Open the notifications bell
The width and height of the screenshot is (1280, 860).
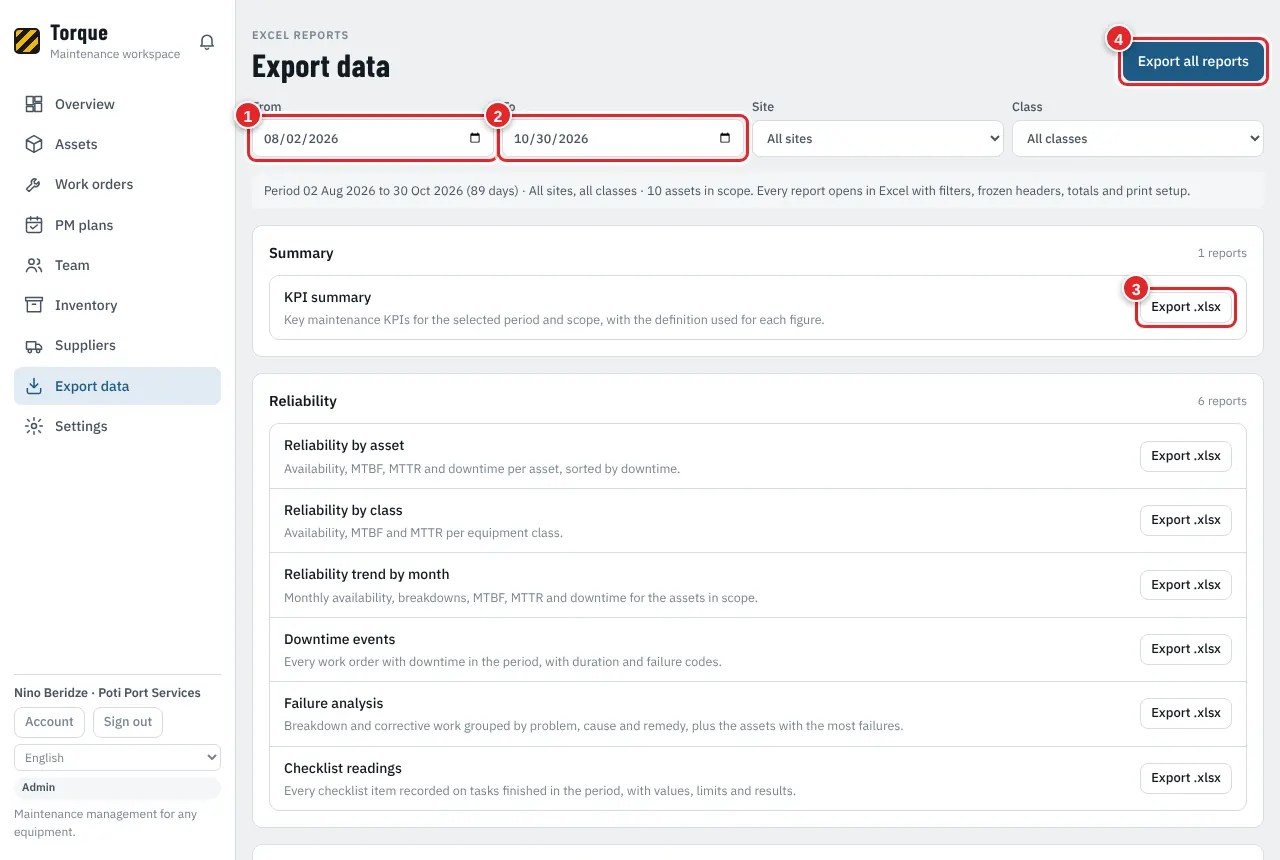click(207, 42)
